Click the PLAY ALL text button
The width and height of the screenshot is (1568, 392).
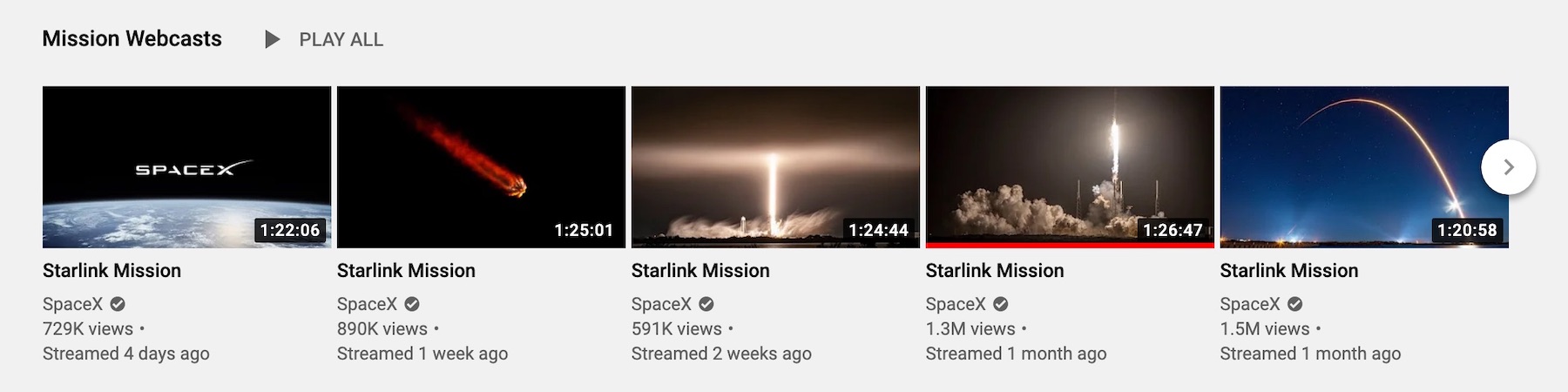point(341,39)
